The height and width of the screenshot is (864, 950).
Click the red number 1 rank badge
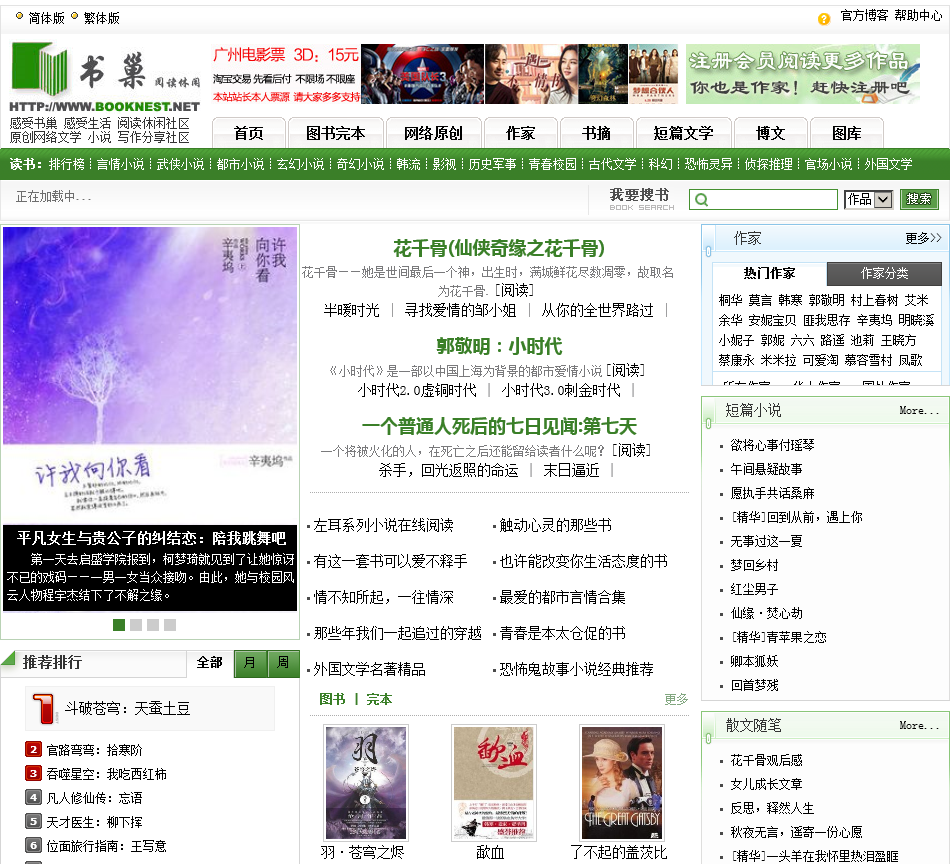pos(42,708)
